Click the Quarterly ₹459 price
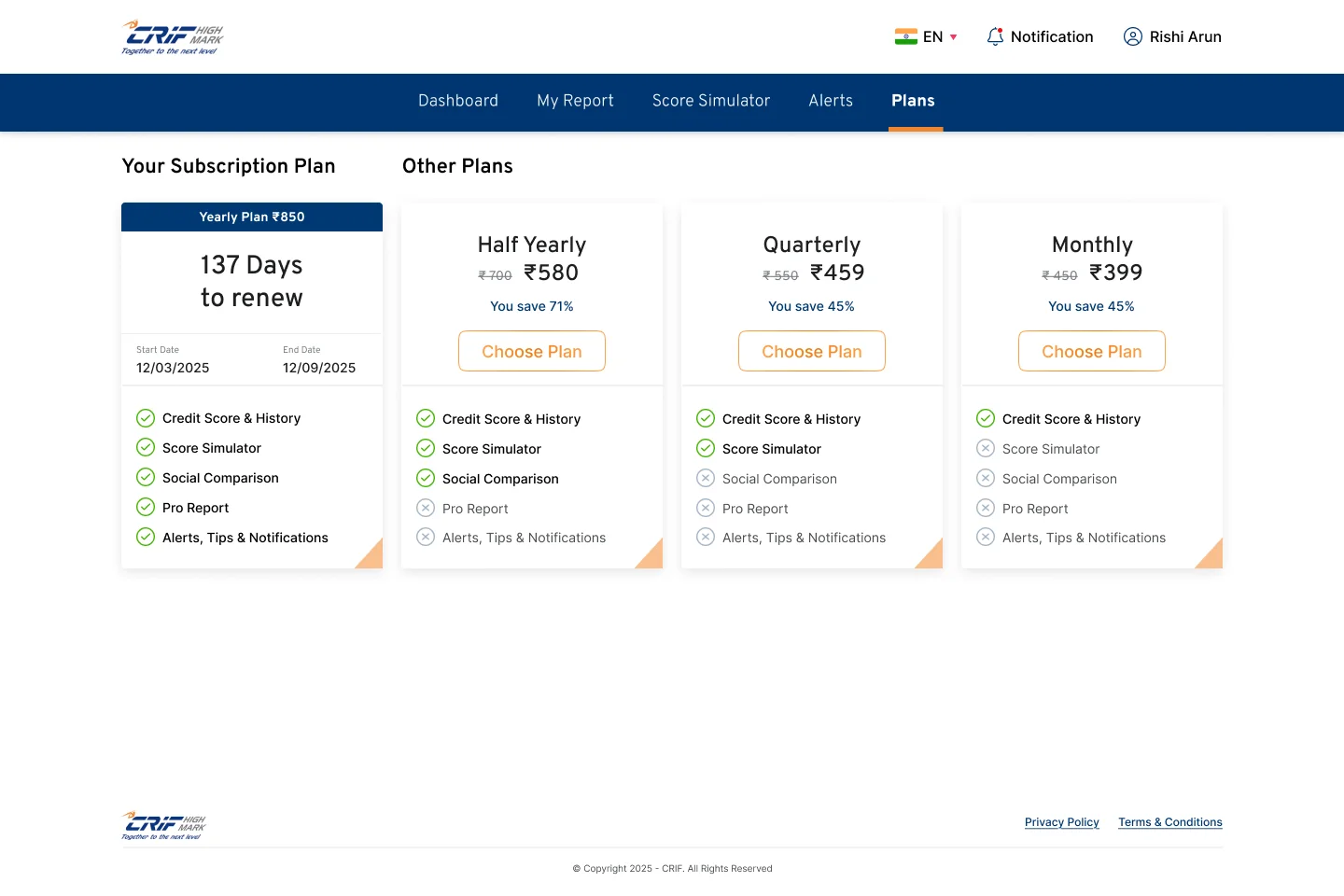The image size is (1344, 896). point(837,273)
